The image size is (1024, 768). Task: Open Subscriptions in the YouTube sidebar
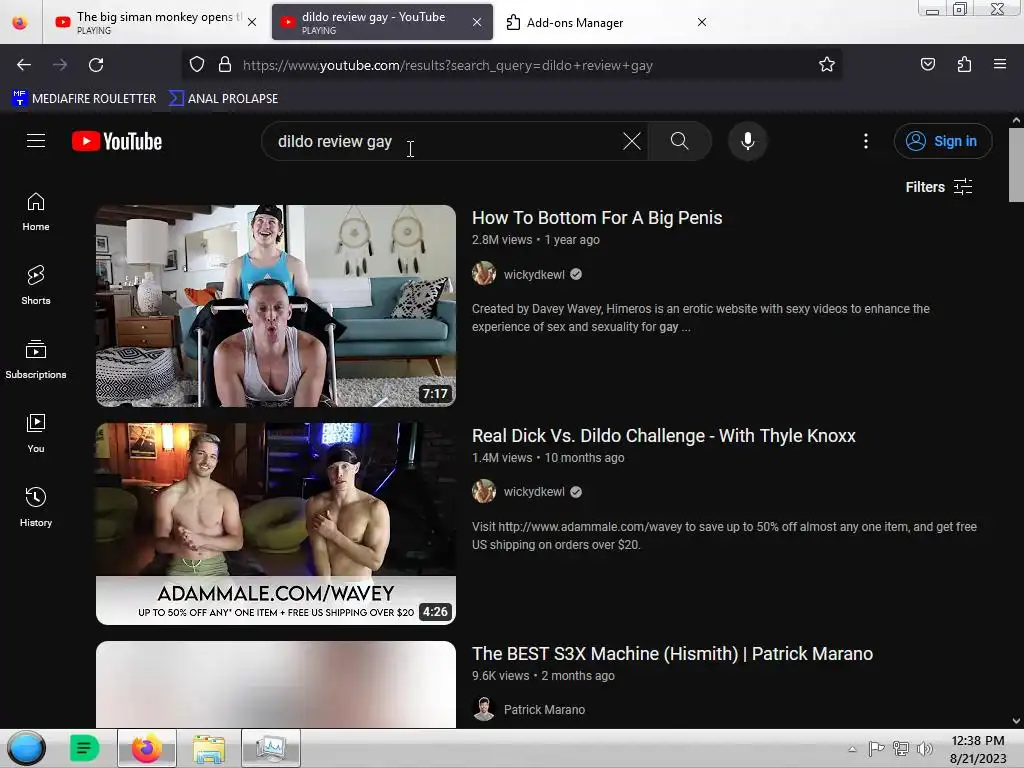(x=36, y=360)
